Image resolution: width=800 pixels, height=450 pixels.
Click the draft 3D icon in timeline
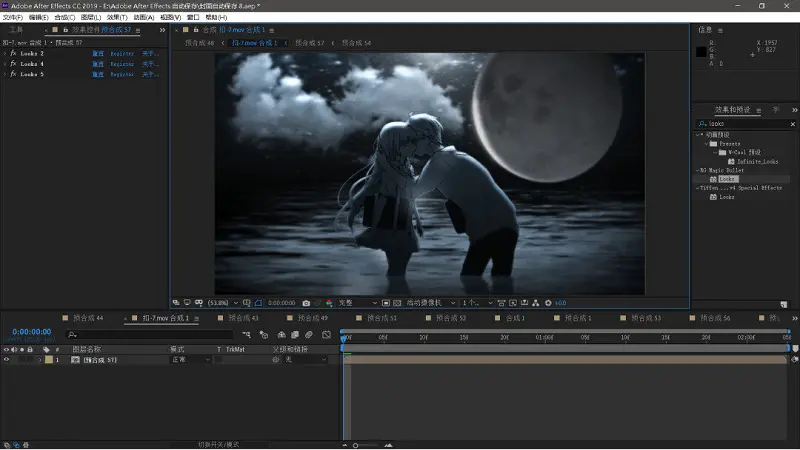(264, 335)
